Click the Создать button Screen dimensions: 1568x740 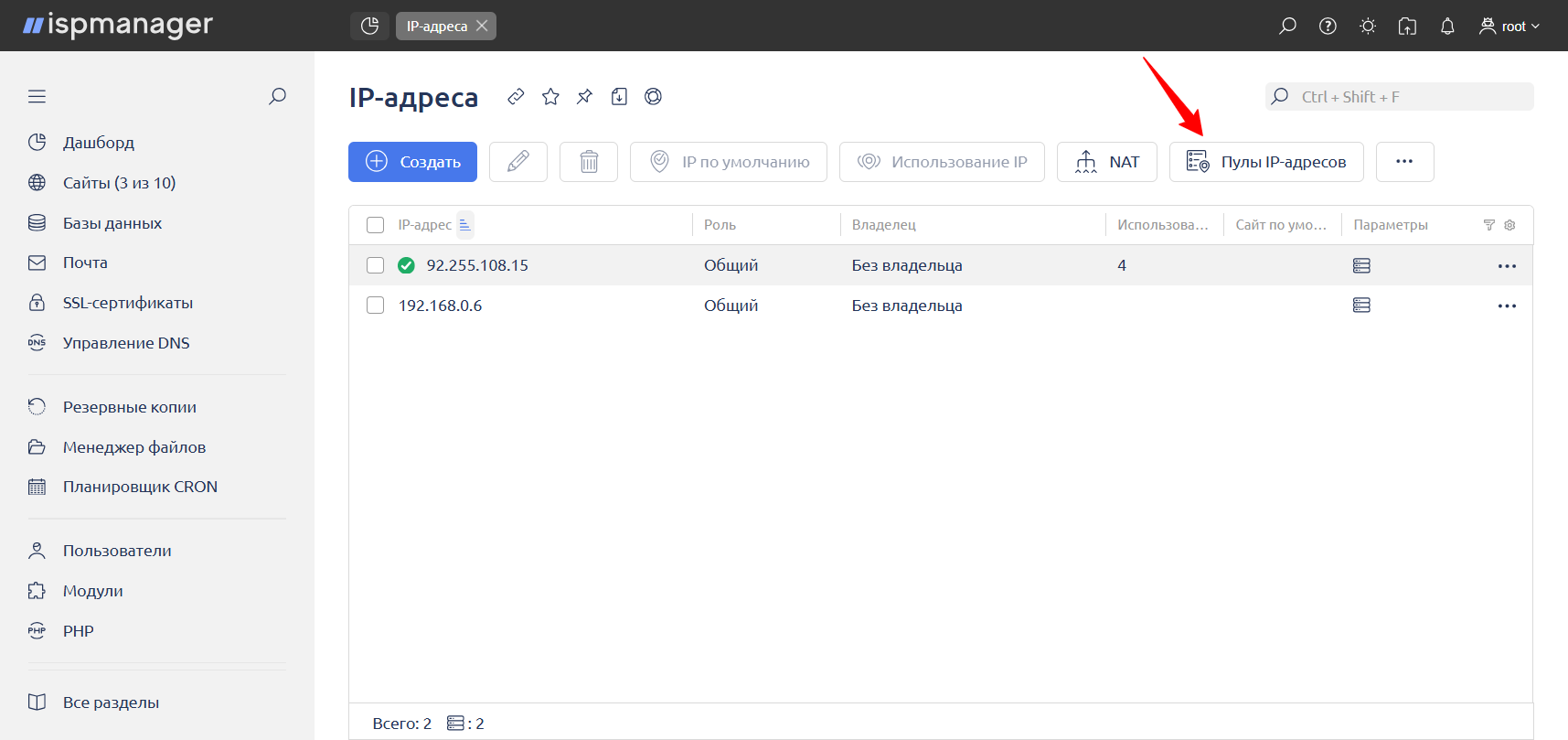(x=412, y=162)
